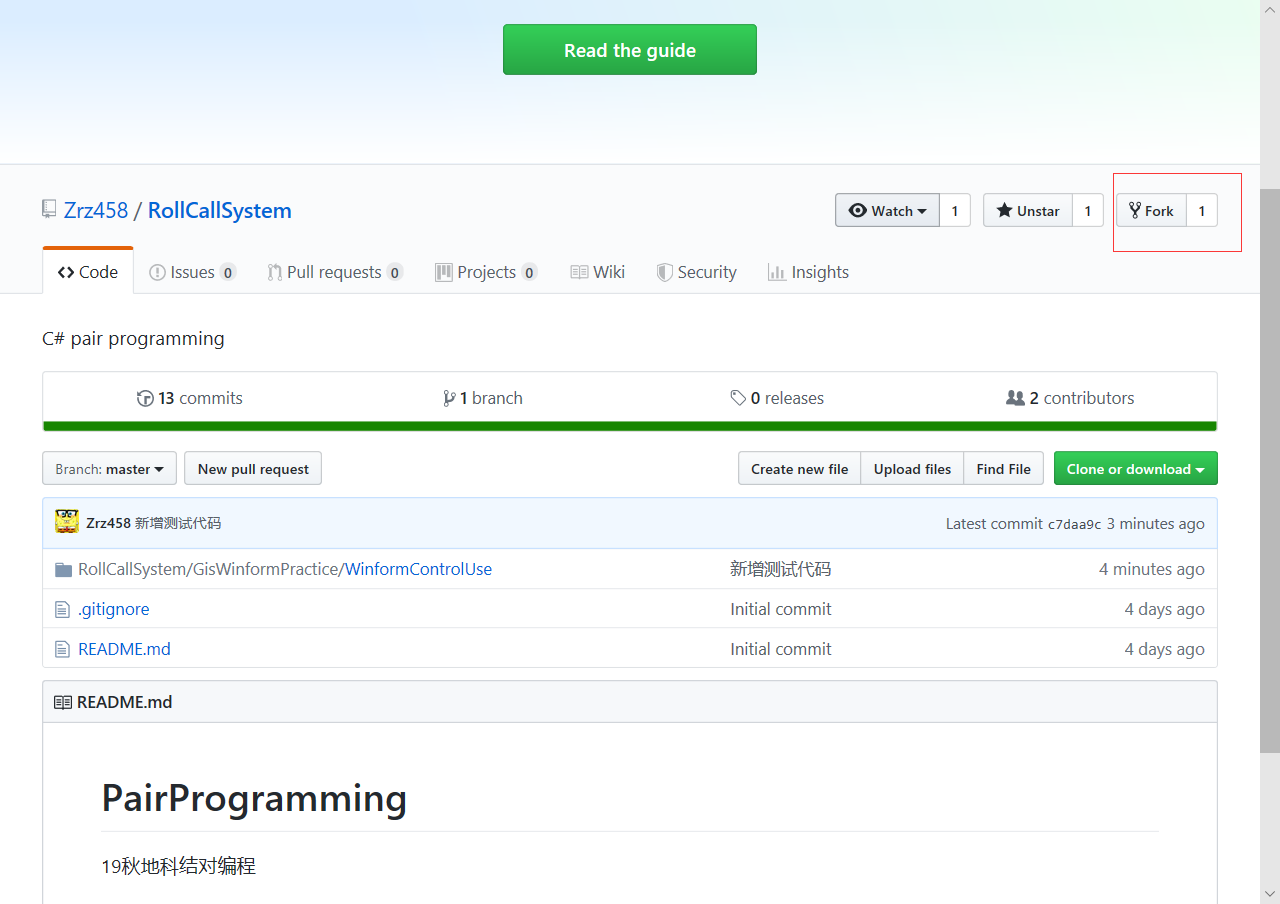Open Initial commit message in README.md row
The width and height of the screenshot is (1280, 904).
click(x=781, y=649)
